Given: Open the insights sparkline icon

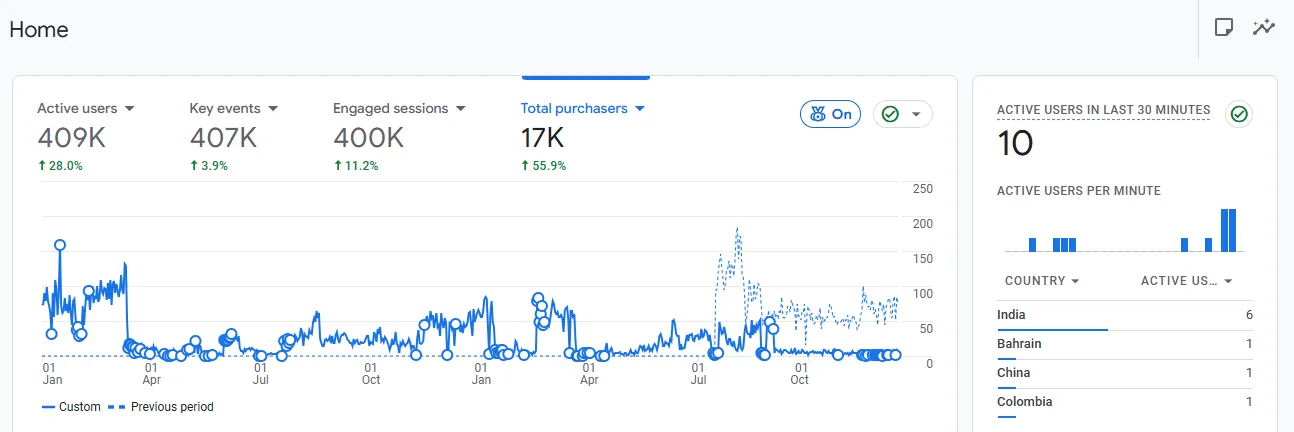Looking at the screenshot, I should pyautogui.click(x=1264, y=27).
